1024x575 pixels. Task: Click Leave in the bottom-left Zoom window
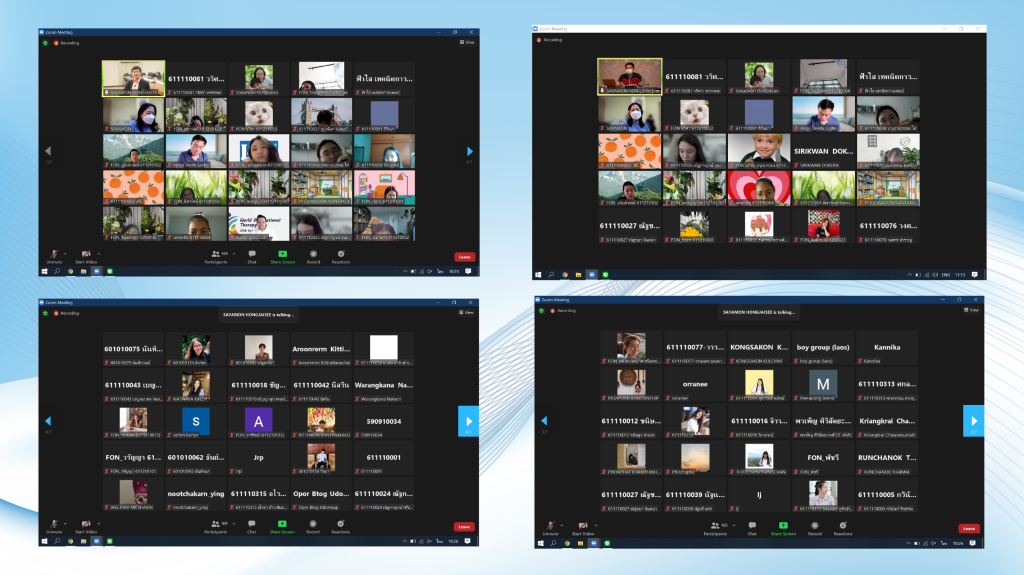tap(464, 527)
